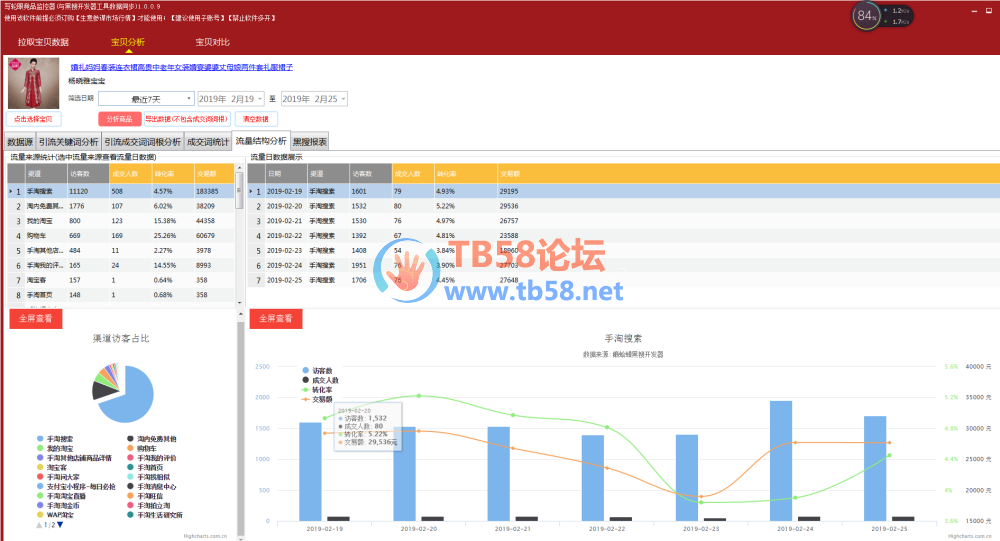
Task: Click the 点击选择宝贝 button
Action: tap(33, 119)
